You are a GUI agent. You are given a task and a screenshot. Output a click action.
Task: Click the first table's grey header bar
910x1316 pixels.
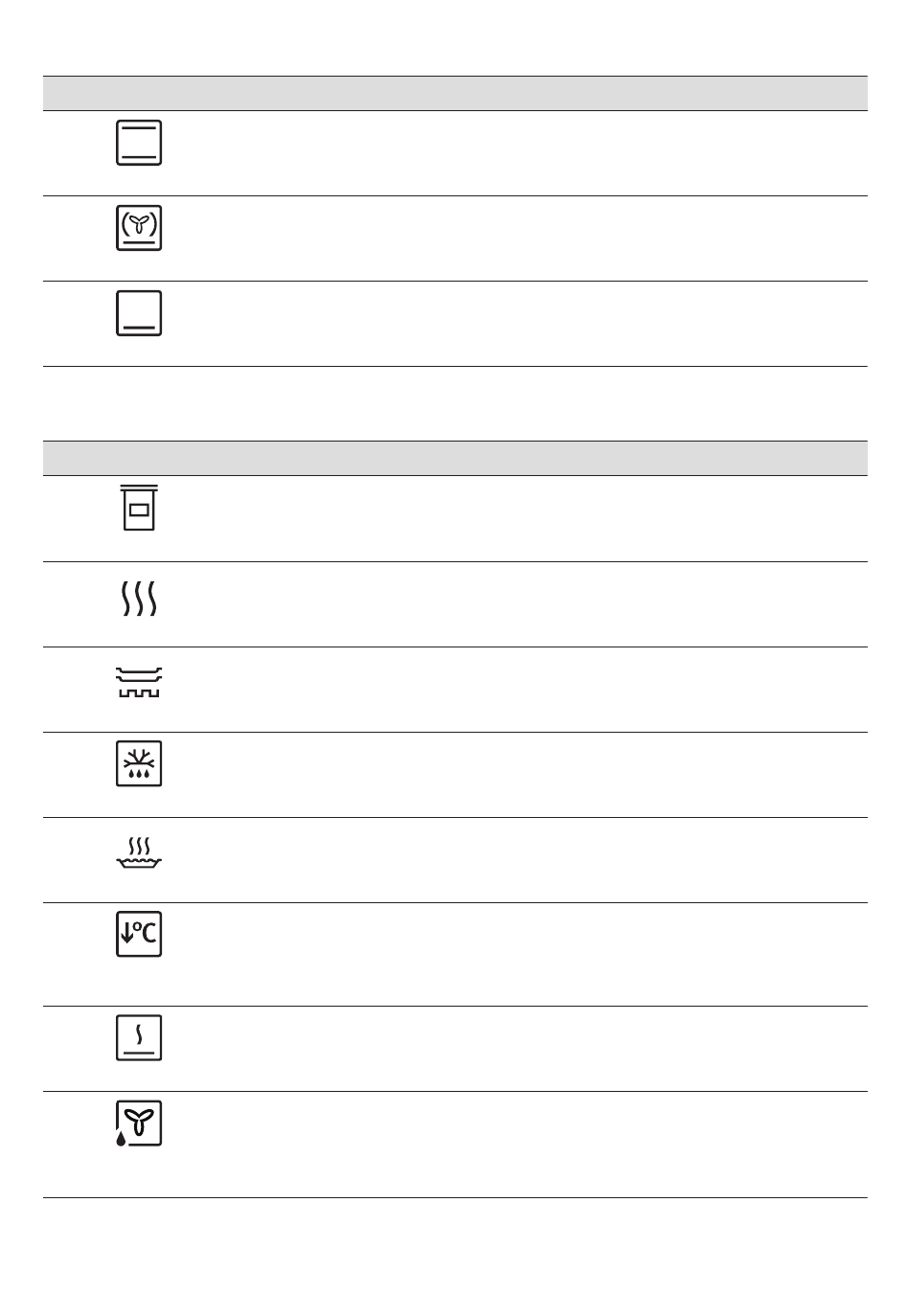(455, 94)
